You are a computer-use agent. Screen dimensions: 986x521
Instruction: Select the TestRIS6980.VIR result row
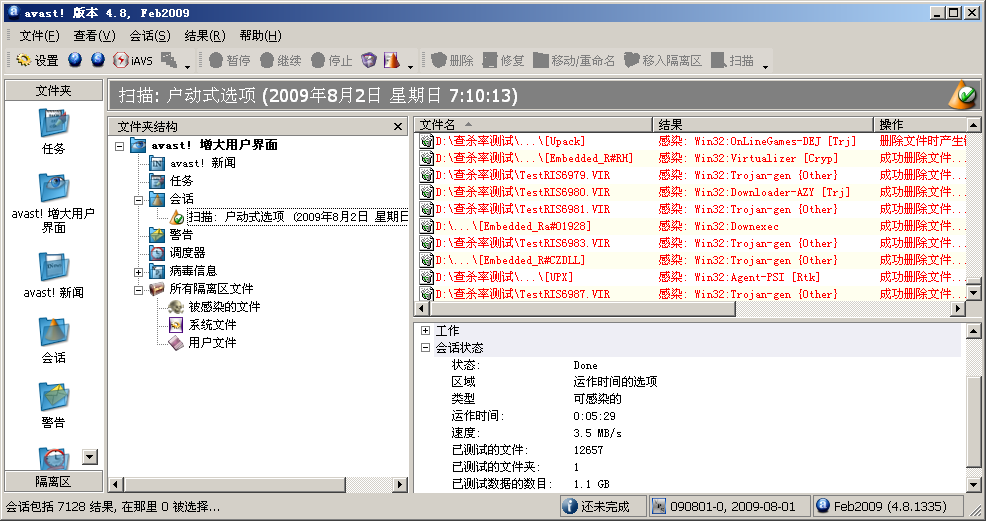click(692, 192)
